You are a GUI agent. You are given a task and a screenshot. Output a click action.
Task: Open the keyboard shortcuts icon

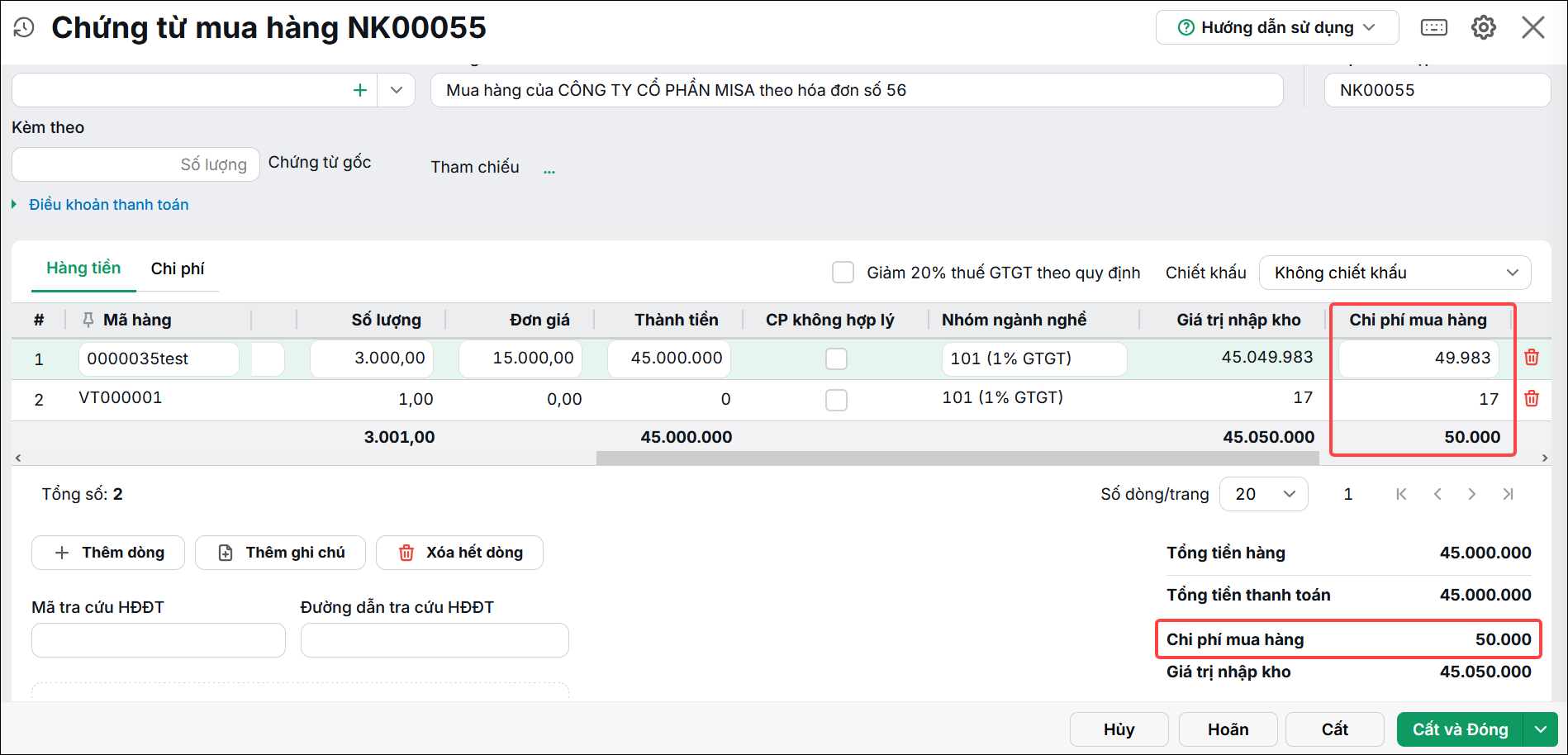click(1434, 27)
